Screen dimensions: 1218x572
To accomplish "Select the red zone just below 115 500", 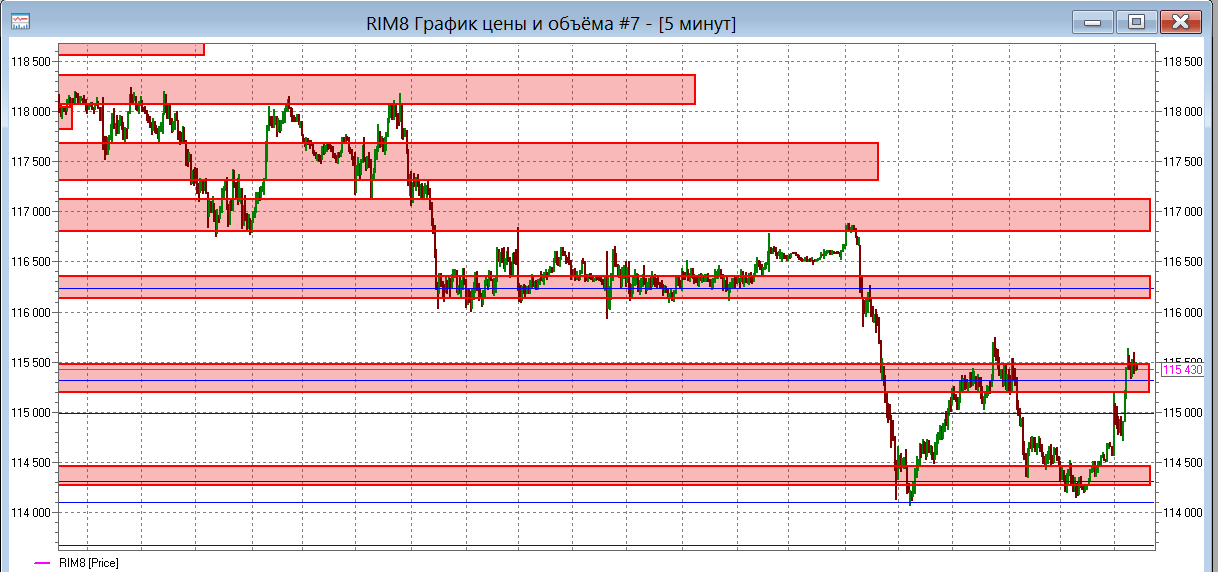I will [x=604, y=378].
